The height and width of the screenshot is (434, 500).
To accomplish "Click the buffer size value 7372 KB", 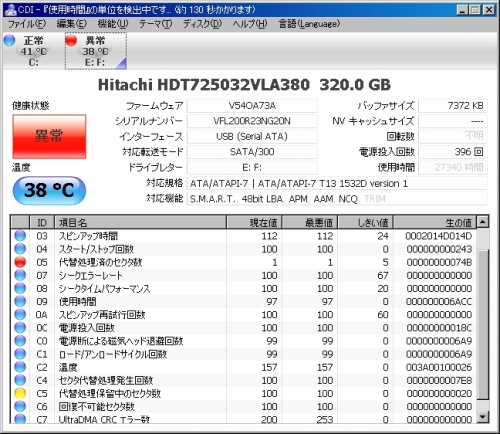I will [x=453, y=106].
